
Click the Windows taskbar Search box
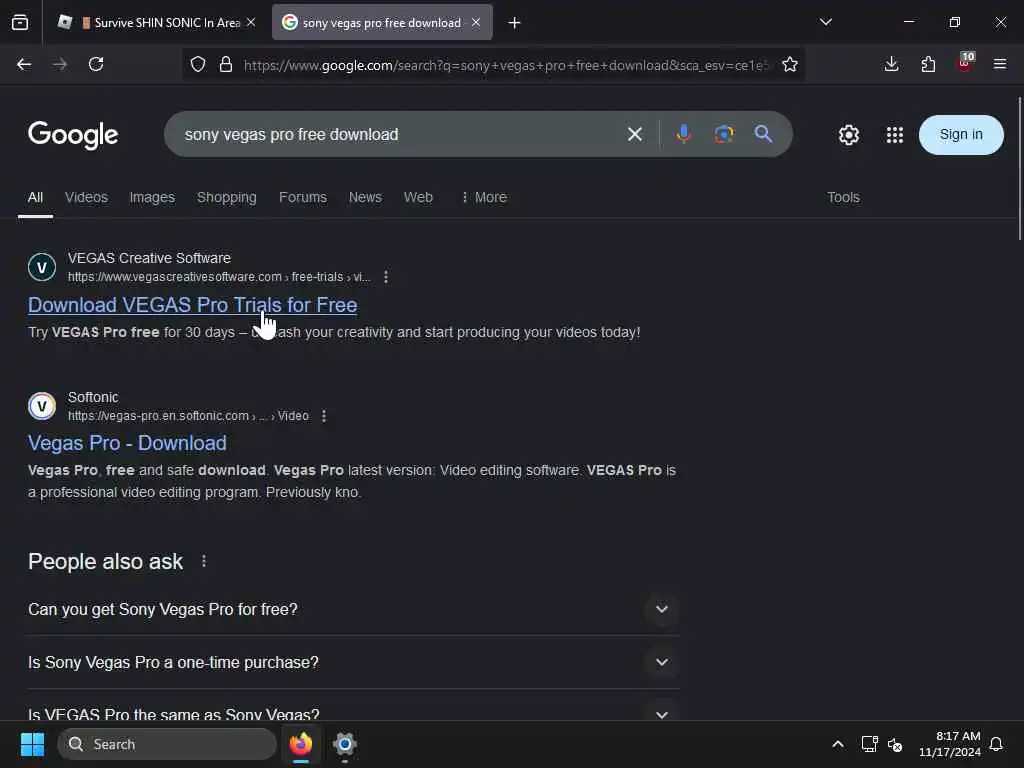click(167, 744)
